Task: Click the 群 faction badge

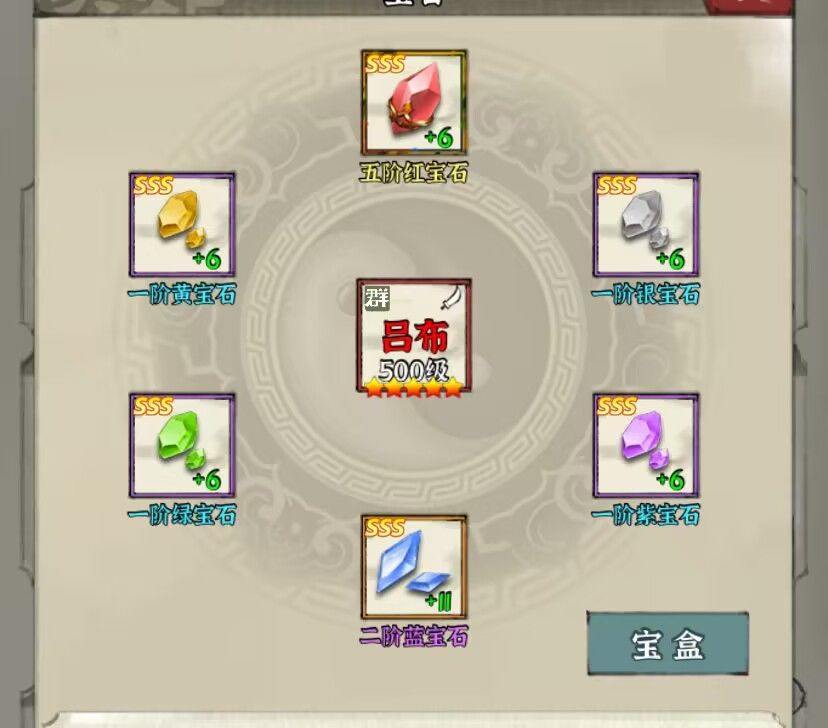Action: point(377,298)
